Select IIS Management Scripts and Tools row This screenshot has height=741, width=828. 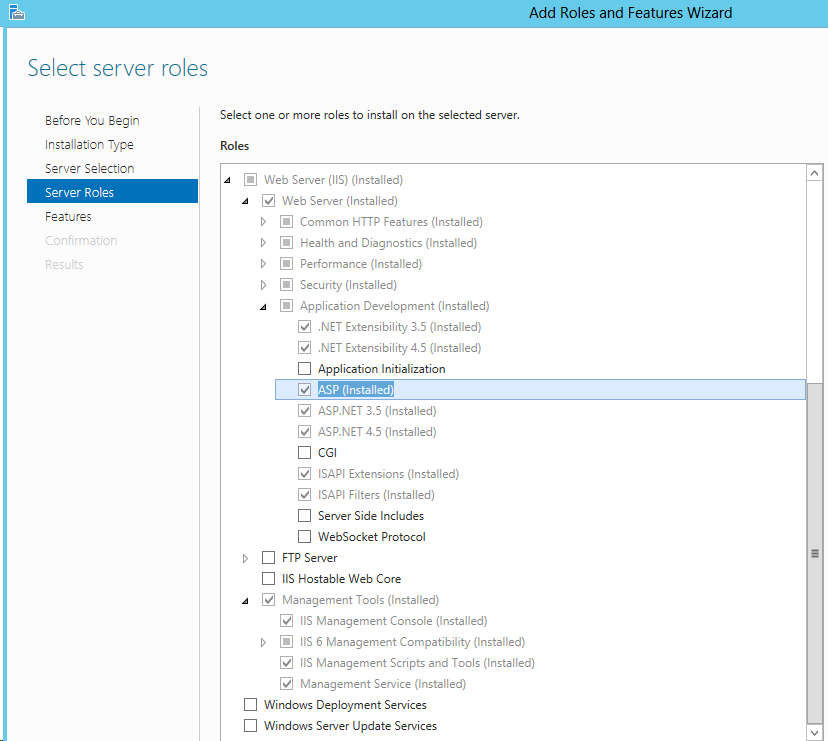tap(417, 662)
